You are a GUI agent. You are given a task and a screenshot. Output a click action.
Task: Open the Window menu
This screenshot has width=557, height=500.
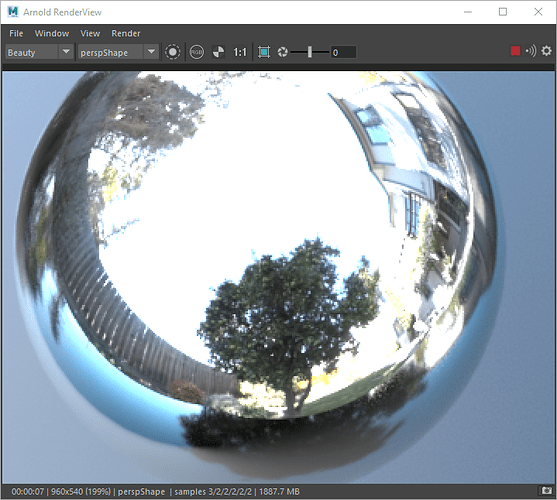52,33
